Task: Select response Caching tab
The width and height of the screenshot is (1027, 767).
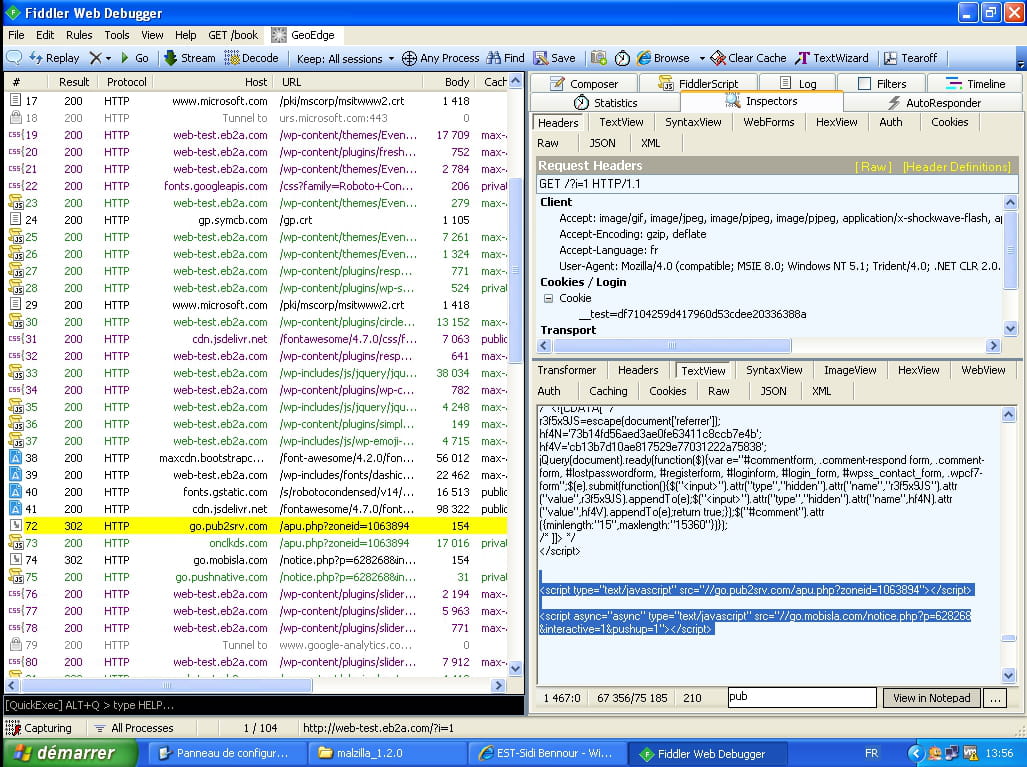Action: [608, 391]
